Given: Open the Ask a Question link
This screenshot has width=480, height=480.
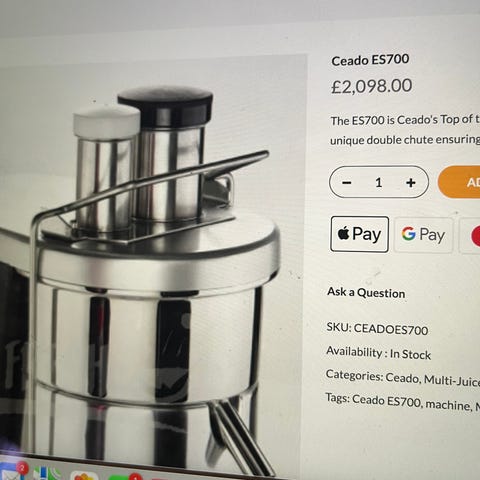Looking at the screenshot, I should tap(366, 293).
